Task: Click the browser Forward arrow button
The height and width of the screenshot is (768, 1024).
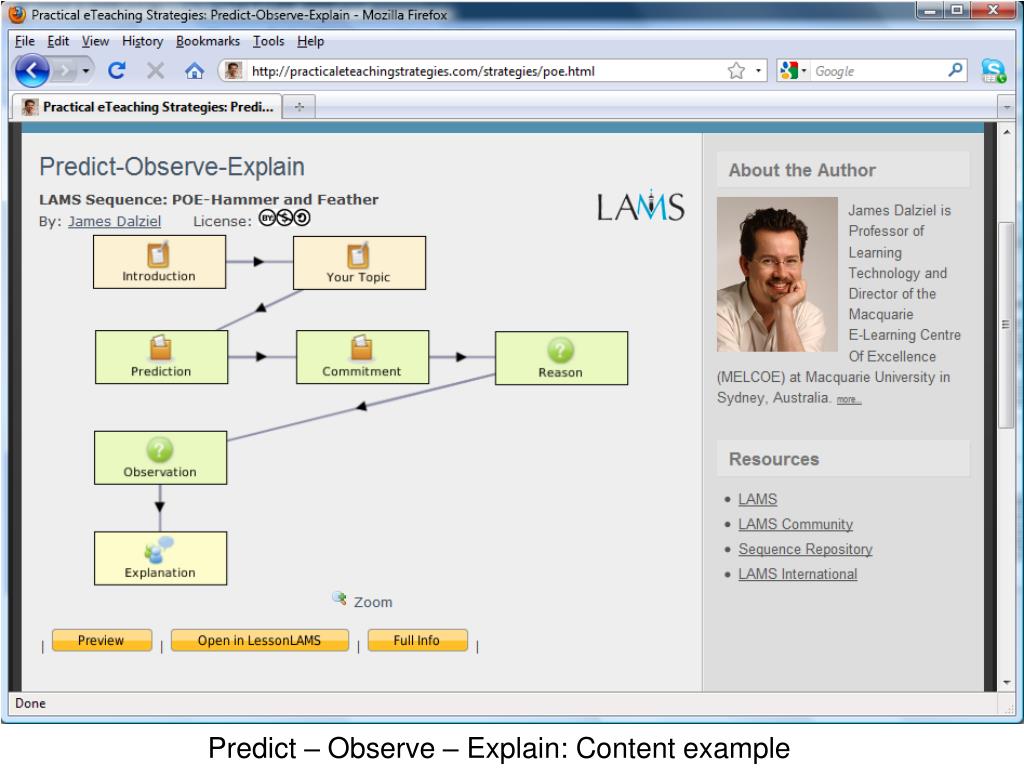Action: pos(64,71)
